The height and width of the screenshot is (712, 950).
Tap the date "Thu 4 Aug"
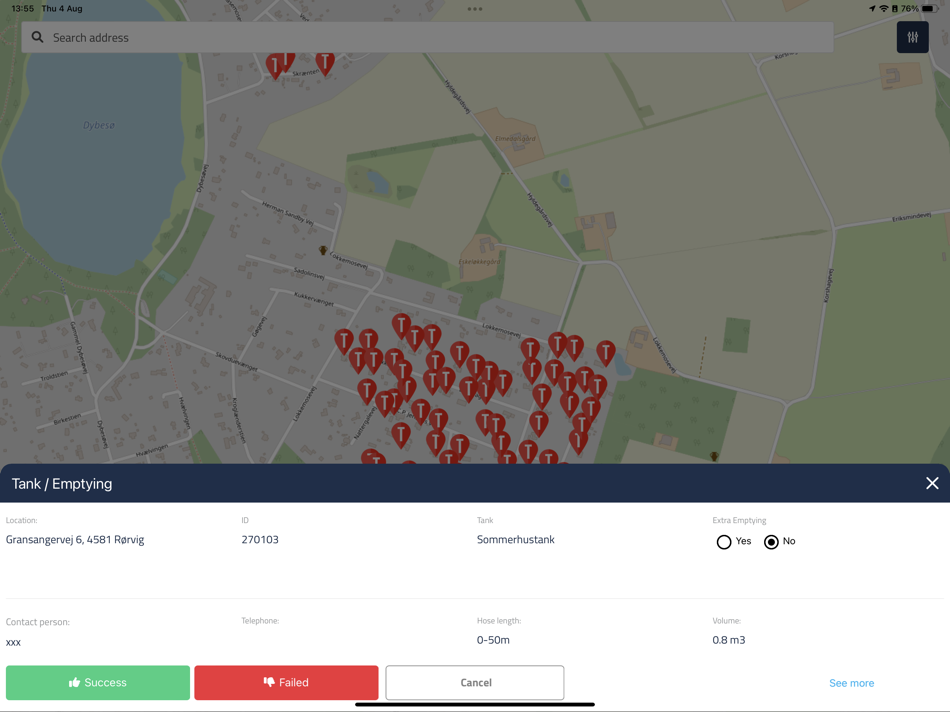[62, 8]
